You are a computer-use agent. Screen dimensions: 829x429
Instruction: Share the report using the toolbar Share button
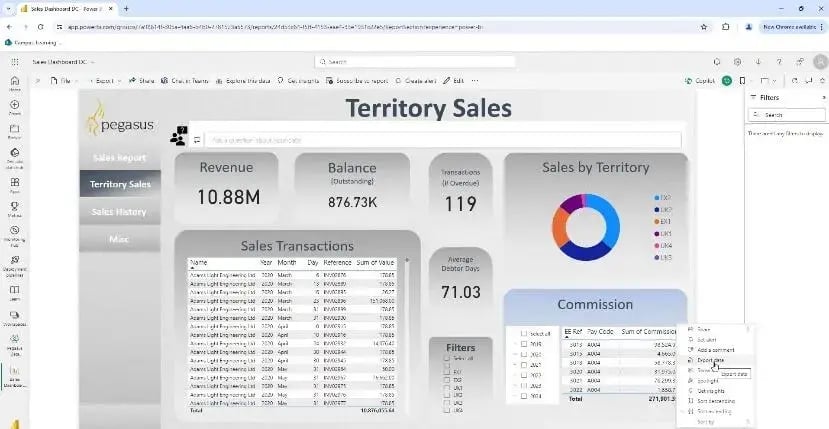click(x=141, y=81)
